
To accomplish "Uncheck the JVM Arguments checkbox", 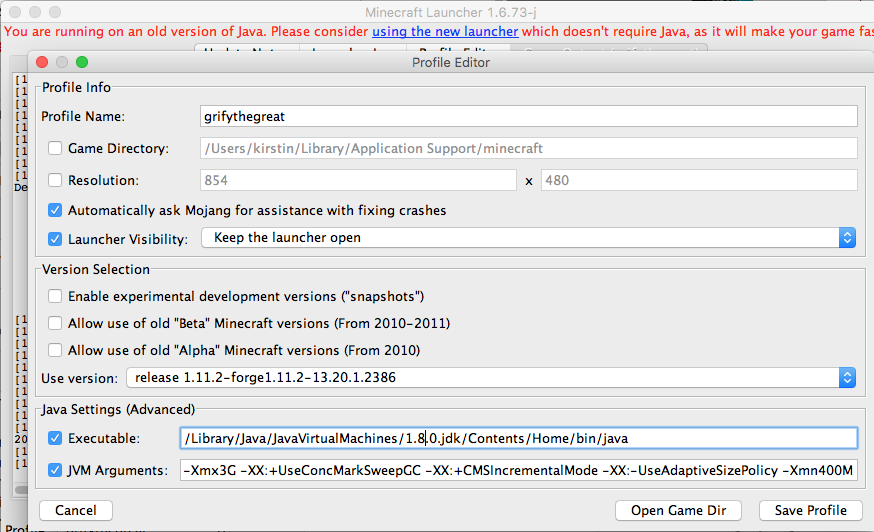I will point(55,470).
